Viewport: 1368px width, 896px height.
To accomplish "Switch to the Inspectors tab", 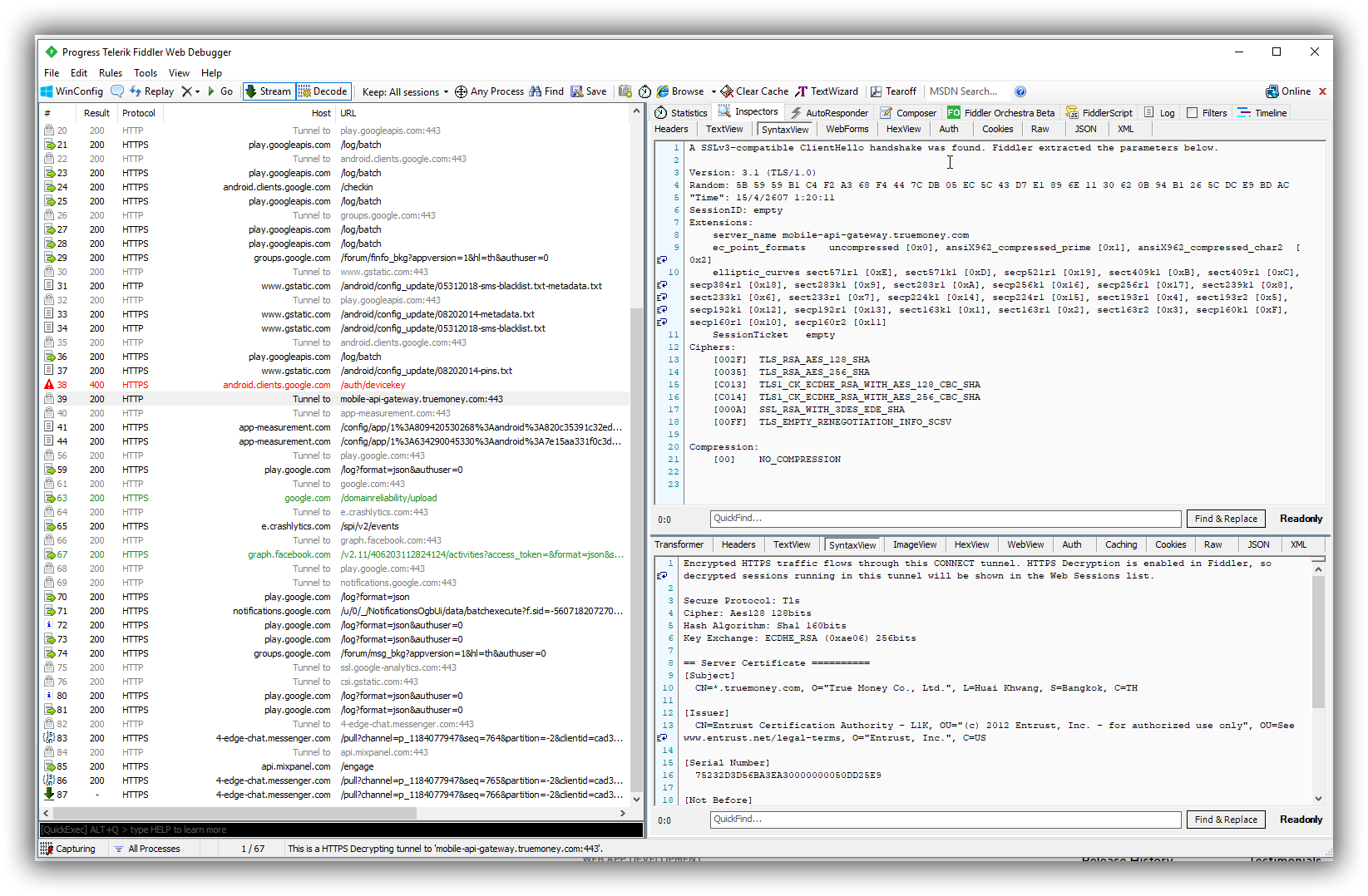I will pyautogui.click(x=748, y=112).
